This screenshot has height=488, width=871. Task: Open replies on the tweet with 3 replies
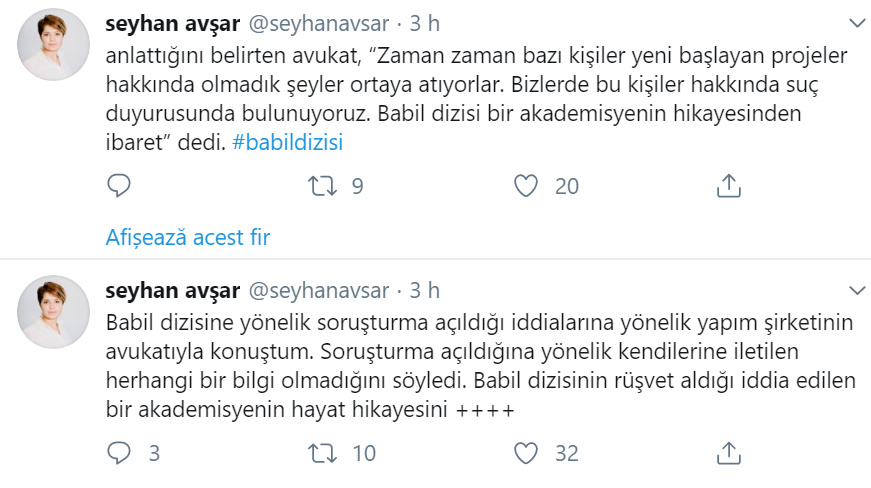point(119,453)
